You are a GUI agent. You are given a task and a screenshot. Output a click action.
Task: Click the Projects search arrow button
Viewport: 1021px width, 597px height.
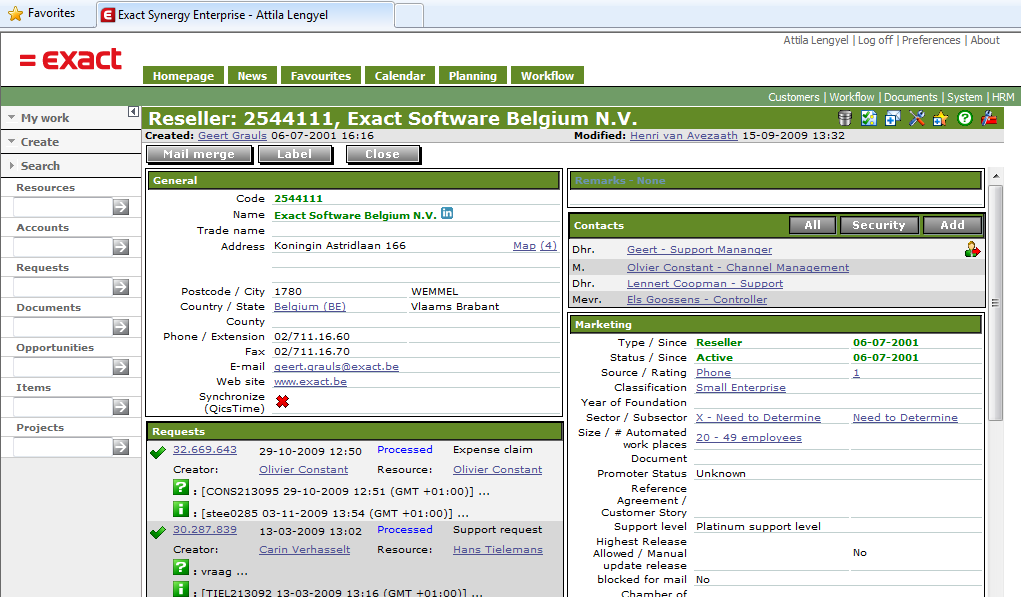(x=121, y=447)
